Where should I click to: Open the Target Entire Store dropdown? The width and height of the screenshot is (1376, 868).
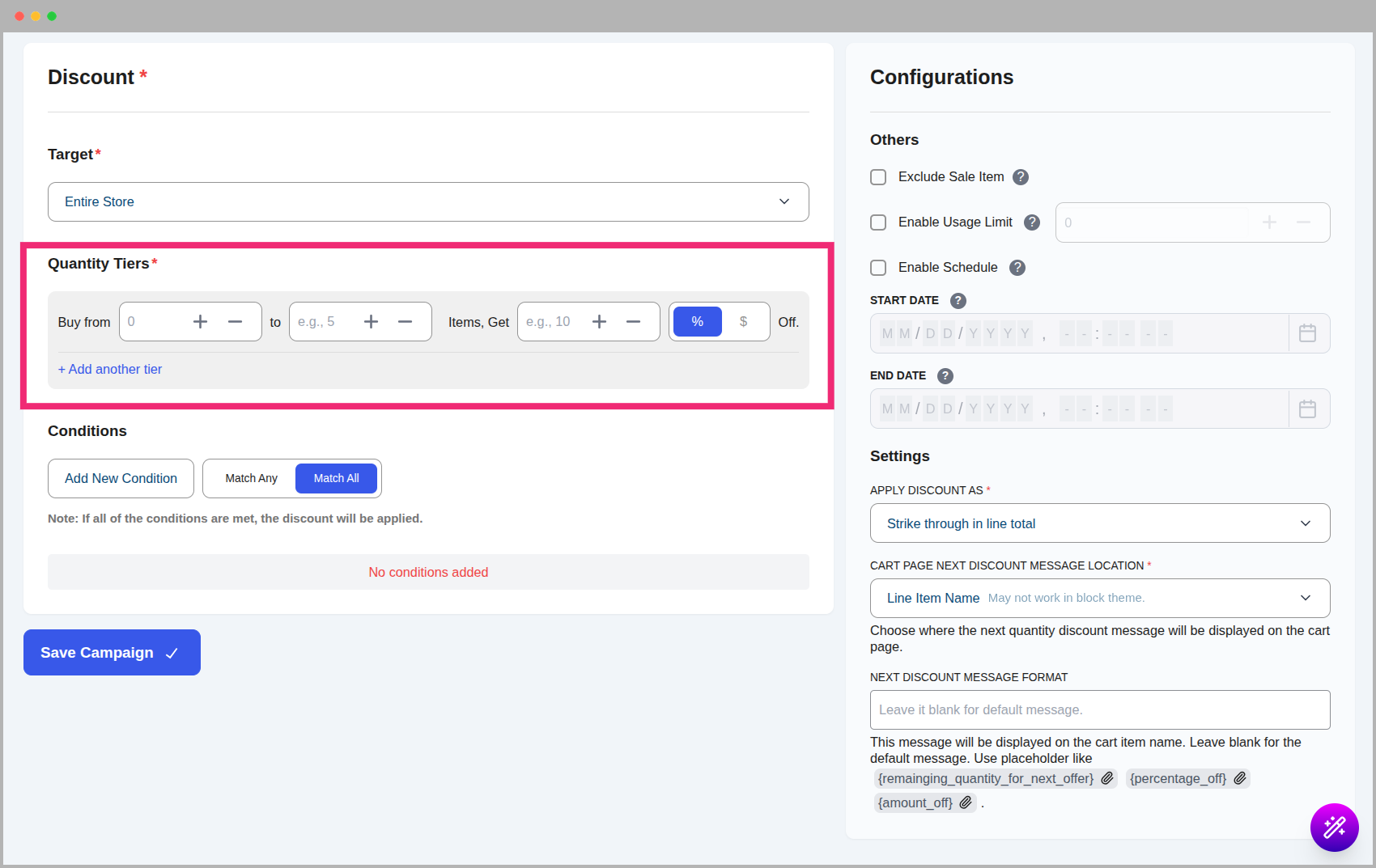428,201
